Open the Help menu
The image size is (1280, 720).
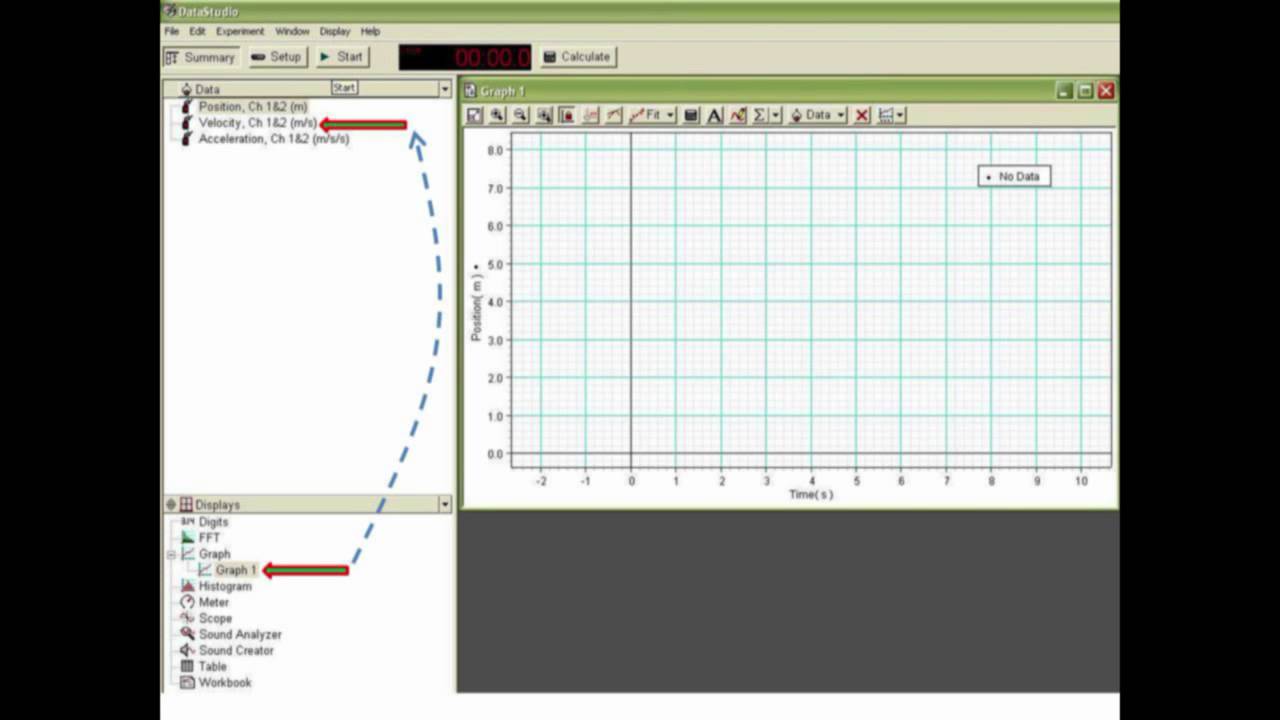tap(370, 32)
